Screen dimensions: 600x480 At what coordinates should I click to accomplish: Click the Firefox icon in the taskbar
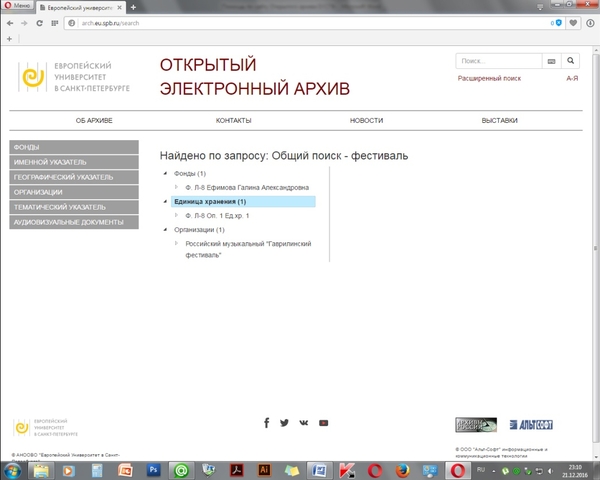403,469
